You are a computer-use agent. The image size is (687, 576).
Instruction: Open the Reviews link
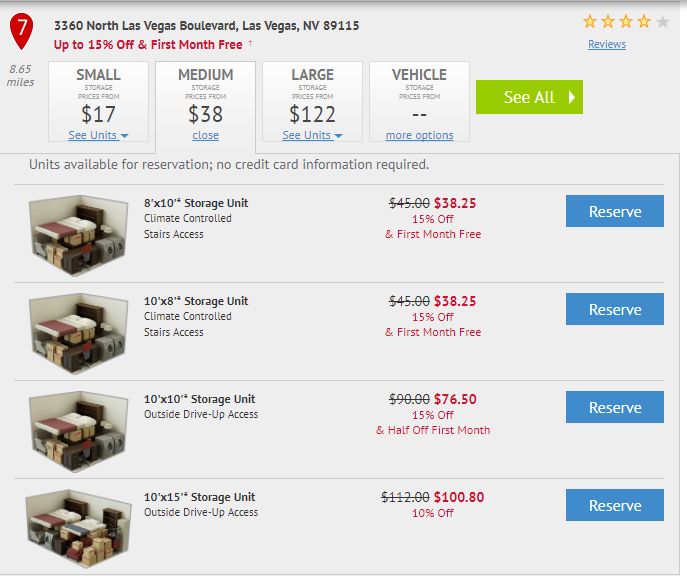606,44
